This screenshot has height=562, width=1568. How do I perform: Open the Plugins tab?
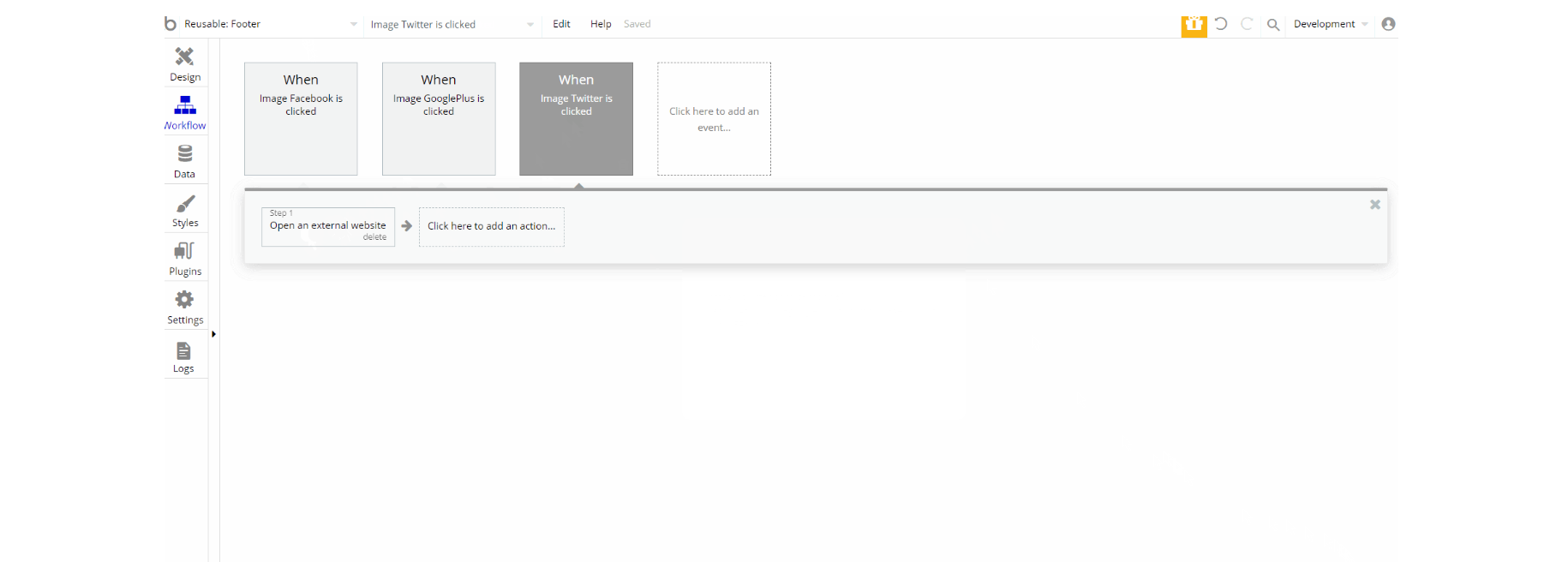tap(185, 260)
